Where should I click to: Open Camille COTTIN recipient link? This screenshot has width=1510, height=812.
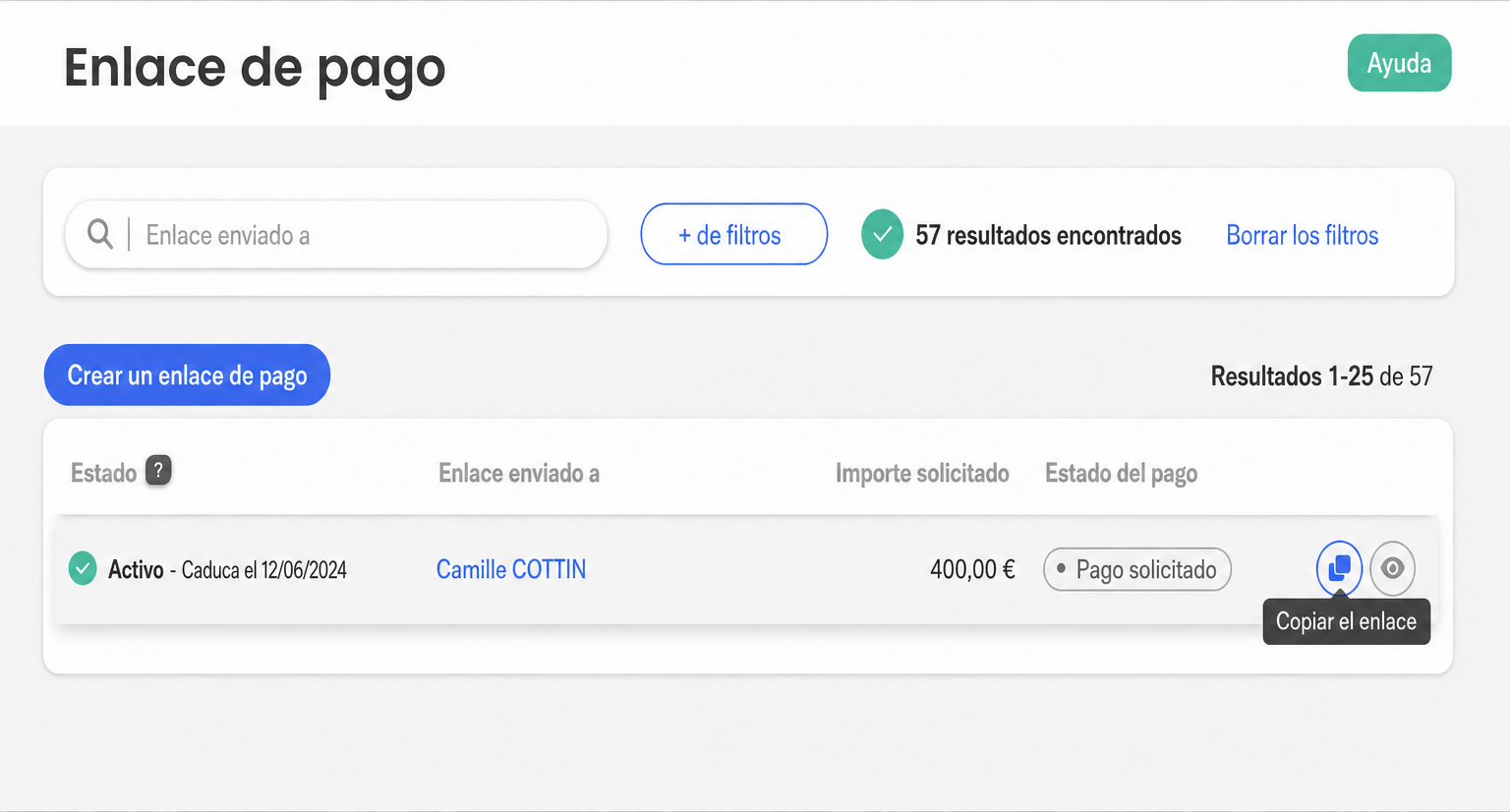(511, 569)
